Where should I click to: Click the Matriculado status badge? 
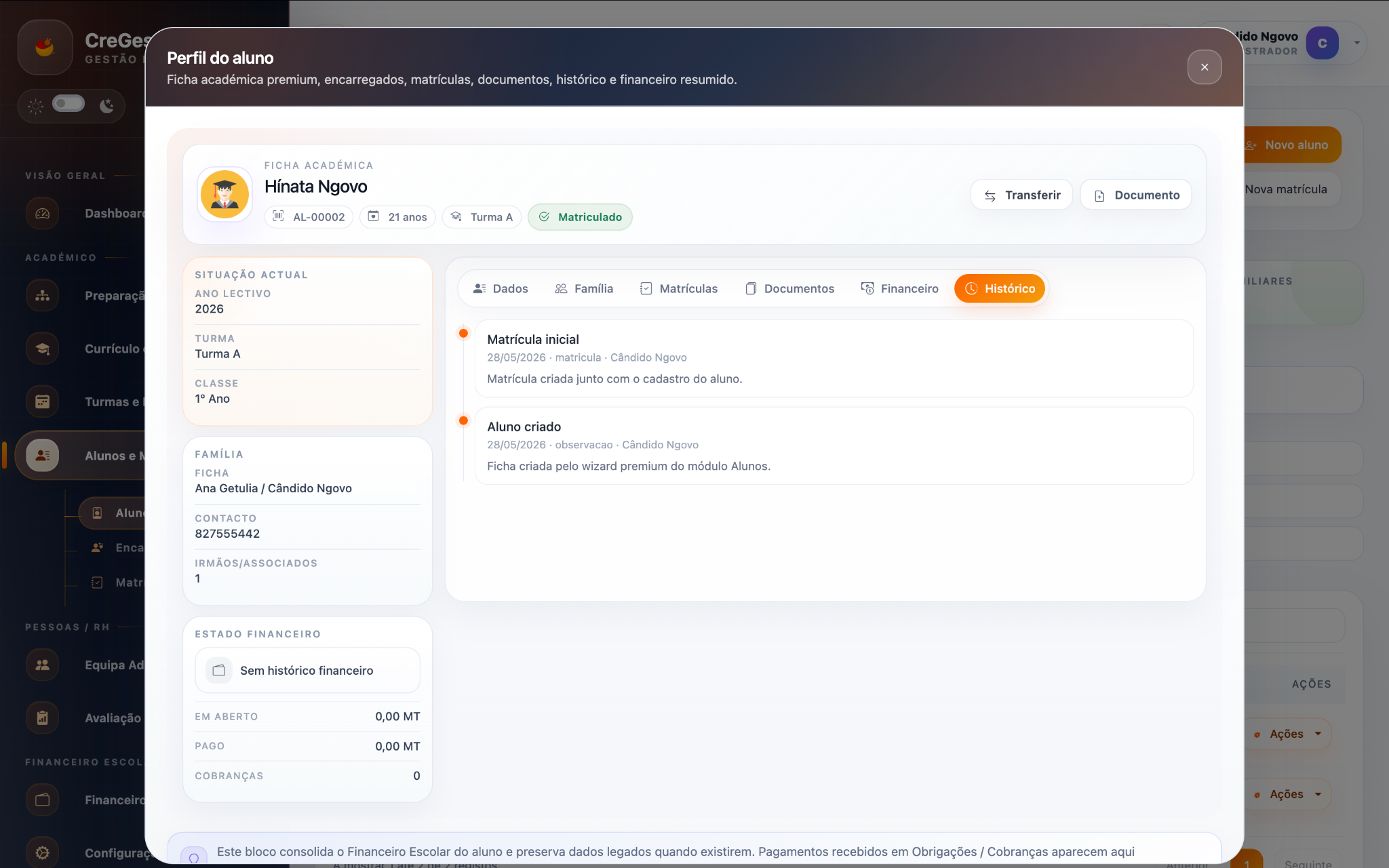580,217
